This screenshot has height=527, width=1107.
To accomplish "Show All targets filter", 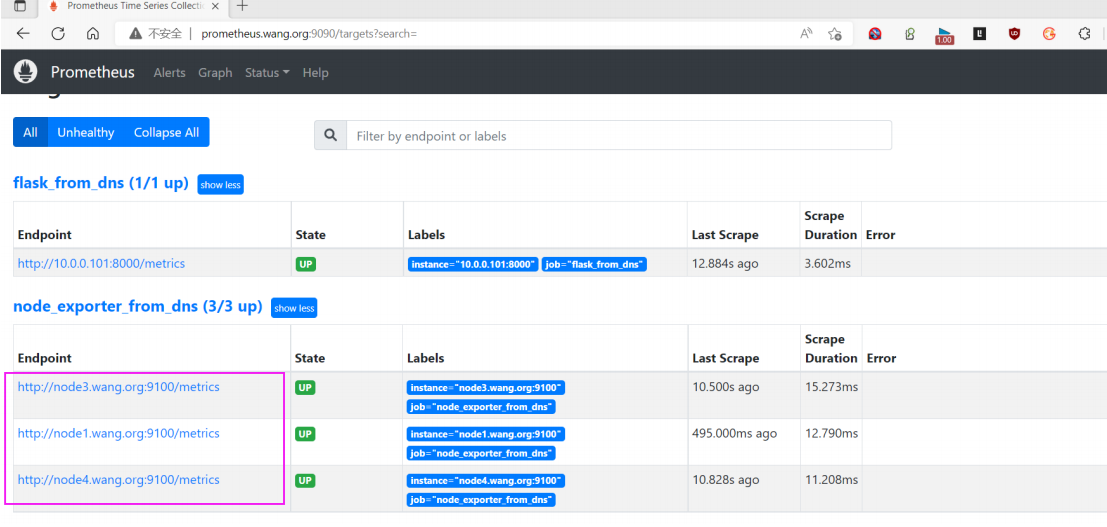I will (30, 132).
